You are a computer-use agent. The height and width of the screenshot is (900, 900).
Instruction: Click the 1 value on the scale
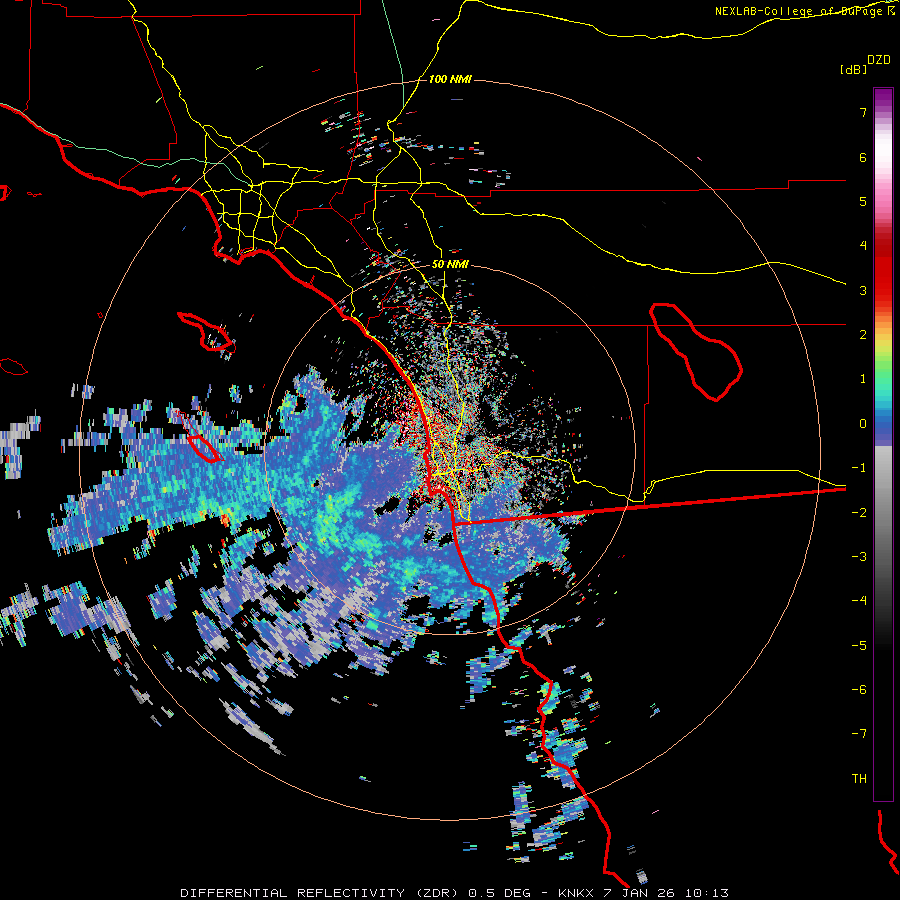click(863, 379)
